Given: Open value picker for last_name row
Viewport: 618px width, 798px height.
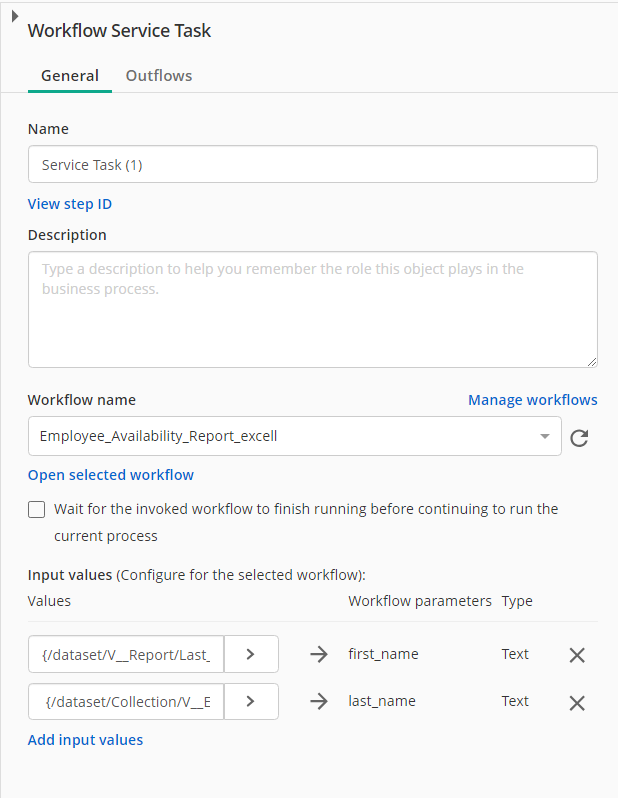Looking at the screenshot, I should click(x=250, y=701).
